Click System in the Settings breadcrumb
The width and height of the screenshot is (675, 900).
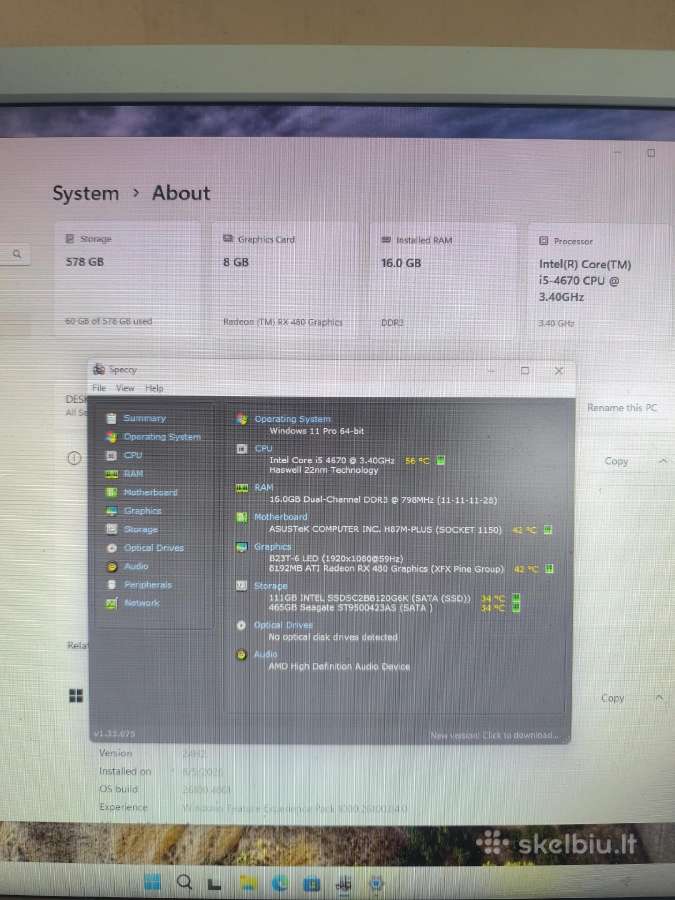86,193
